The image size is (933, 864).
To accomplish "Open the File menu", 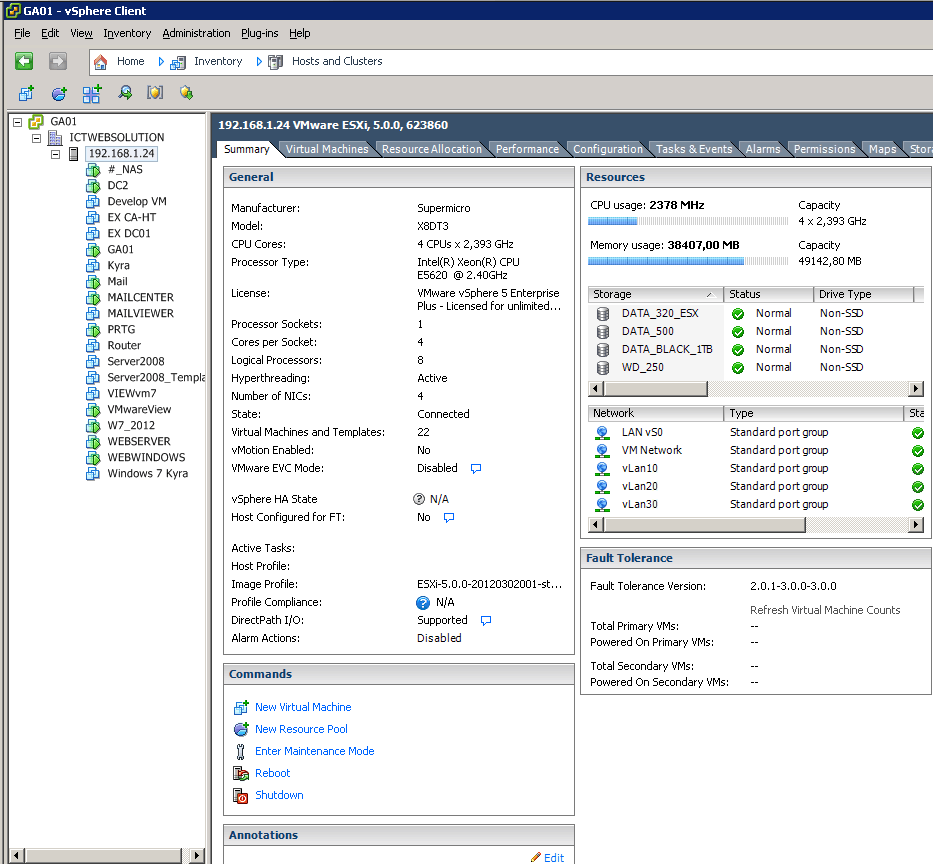I will (x=22, y=33).
